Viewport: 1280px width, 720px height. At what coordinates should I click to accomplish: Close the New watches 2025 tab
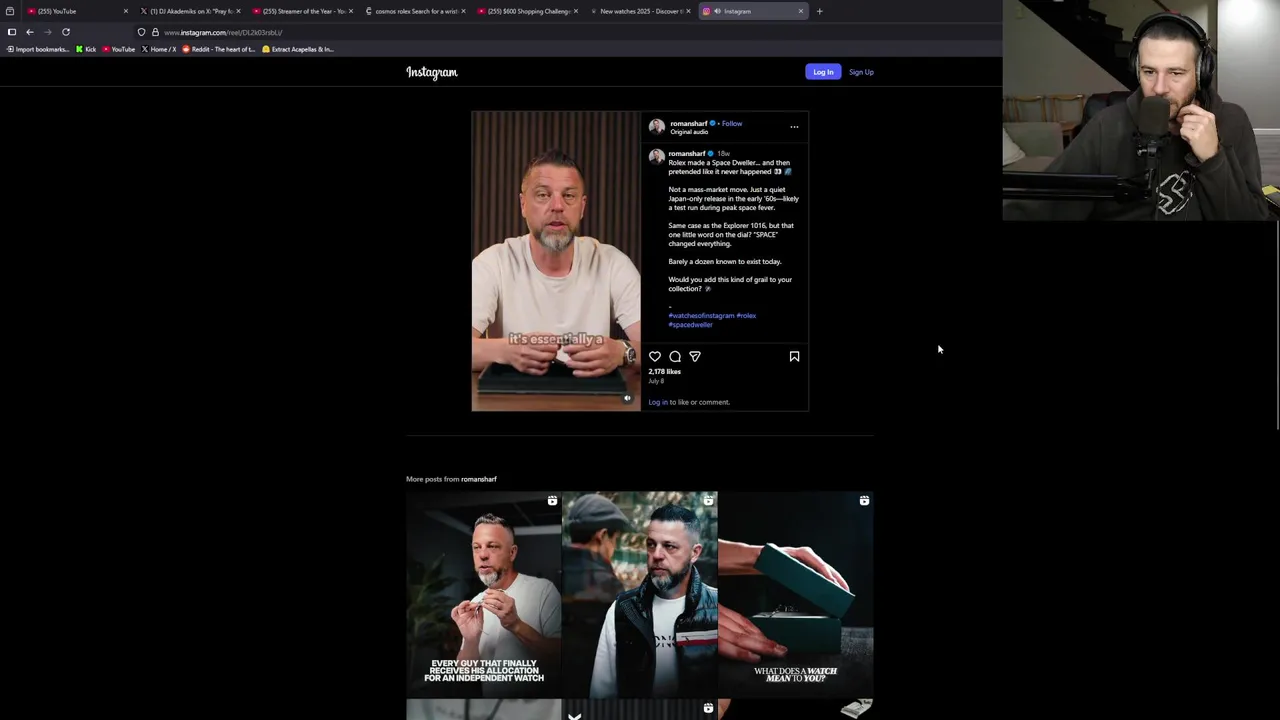[688, 11]
